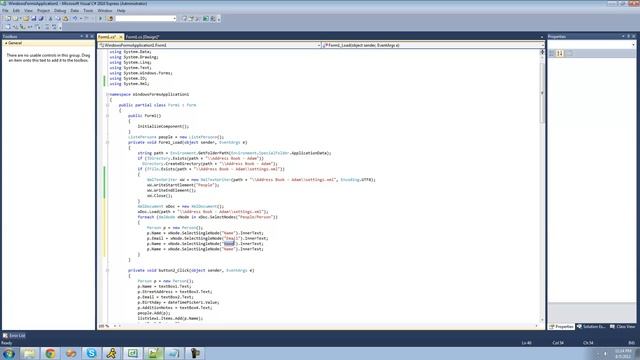Click the Paste toolbar icon

[x=65, y=18]
